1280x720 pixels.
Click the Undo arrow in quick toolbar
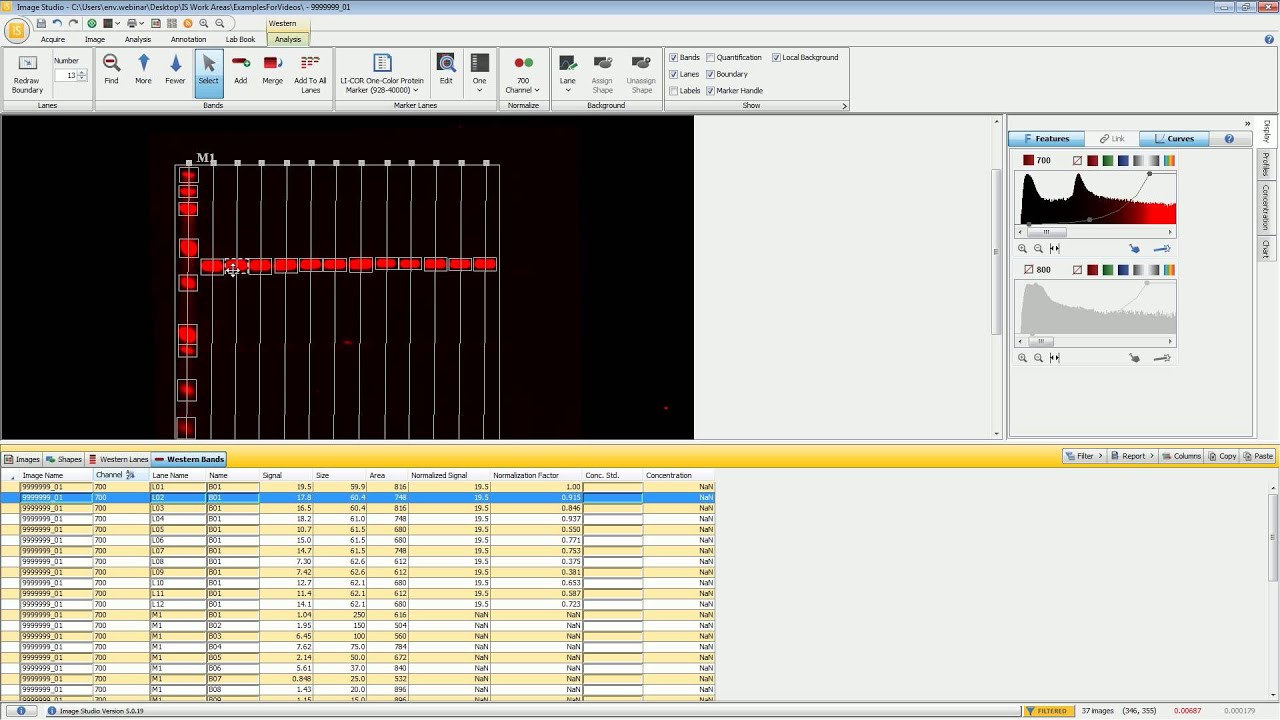pyautogui.click(x=57, y=23)
